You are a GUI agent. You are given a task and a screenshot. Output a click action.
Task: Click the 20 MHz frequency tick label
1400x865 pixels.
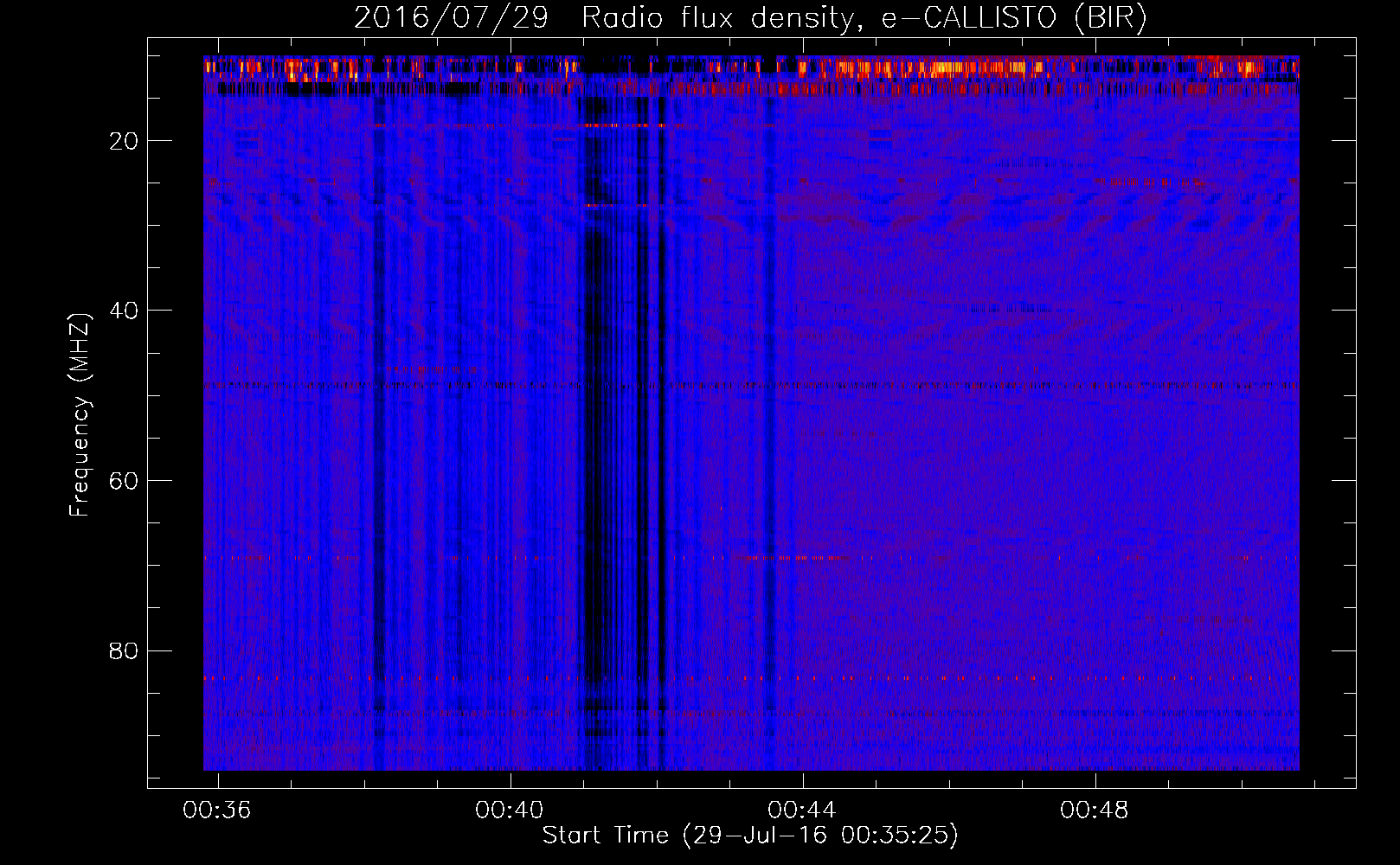click(x=124, y=141)
